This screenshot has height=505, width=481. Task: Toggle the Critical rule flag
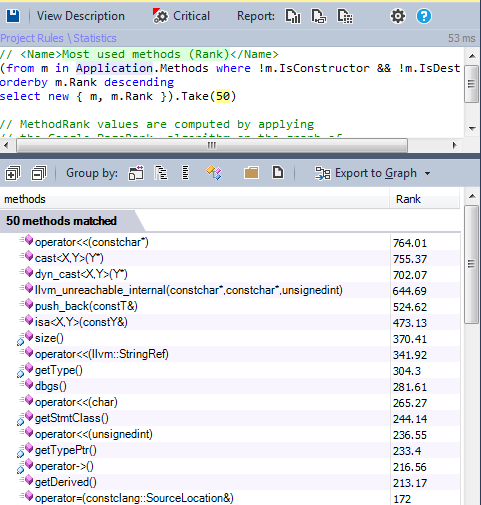(x=181, y=16)
